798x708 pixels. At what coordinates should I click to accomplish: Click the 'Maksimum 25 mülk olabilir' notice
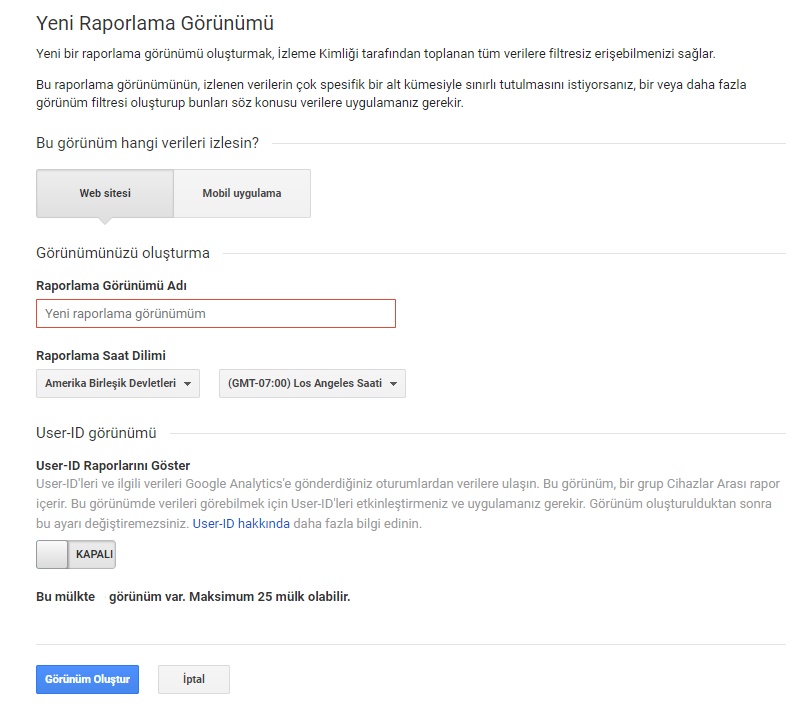[230, 597]
